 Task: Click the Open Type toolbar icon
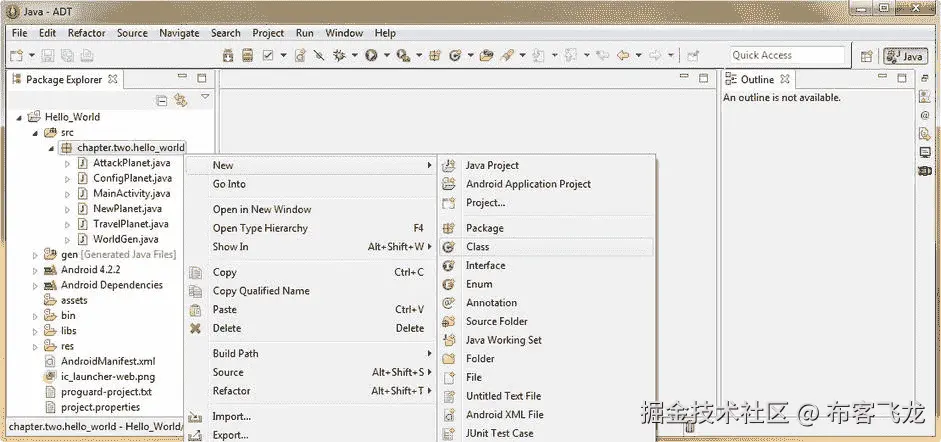(487, 55)
